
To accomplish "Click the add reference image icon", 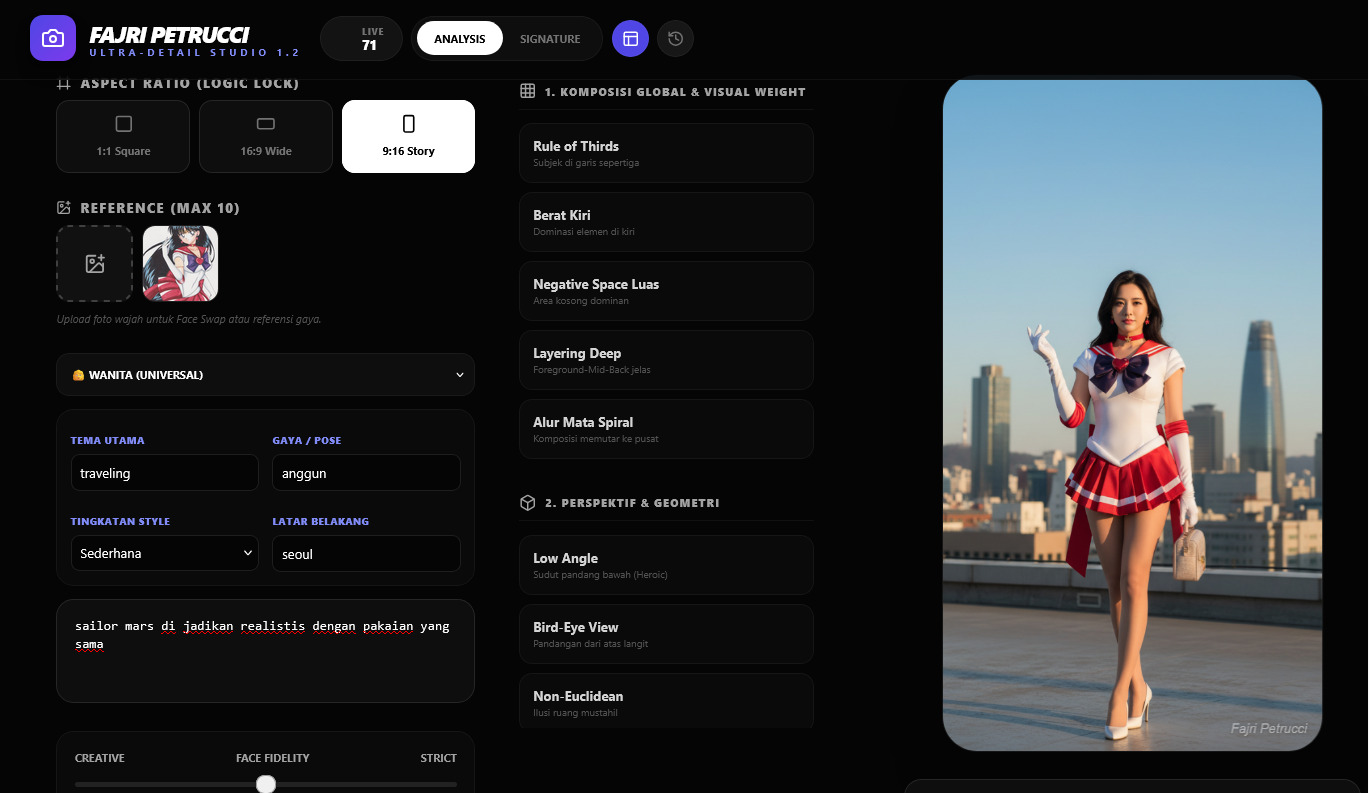I will (95, 264).
